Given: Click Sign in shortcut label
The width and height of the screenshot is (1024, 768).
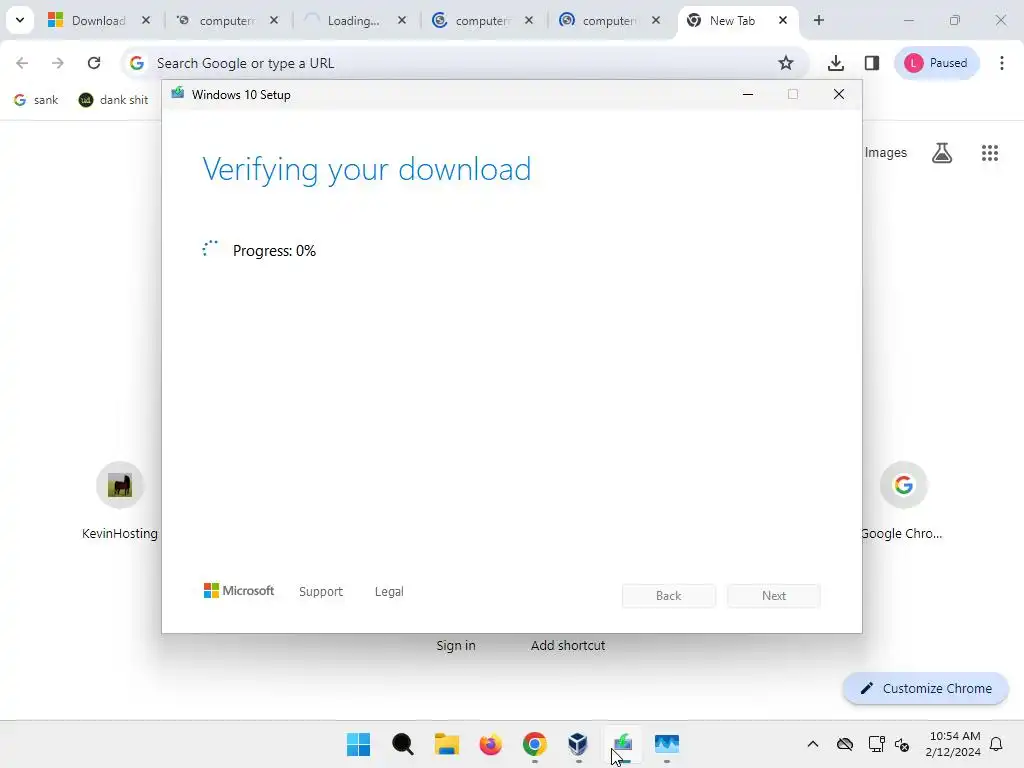Looking at the screenshot, I should pyautogui.click(x=456, y=645).
